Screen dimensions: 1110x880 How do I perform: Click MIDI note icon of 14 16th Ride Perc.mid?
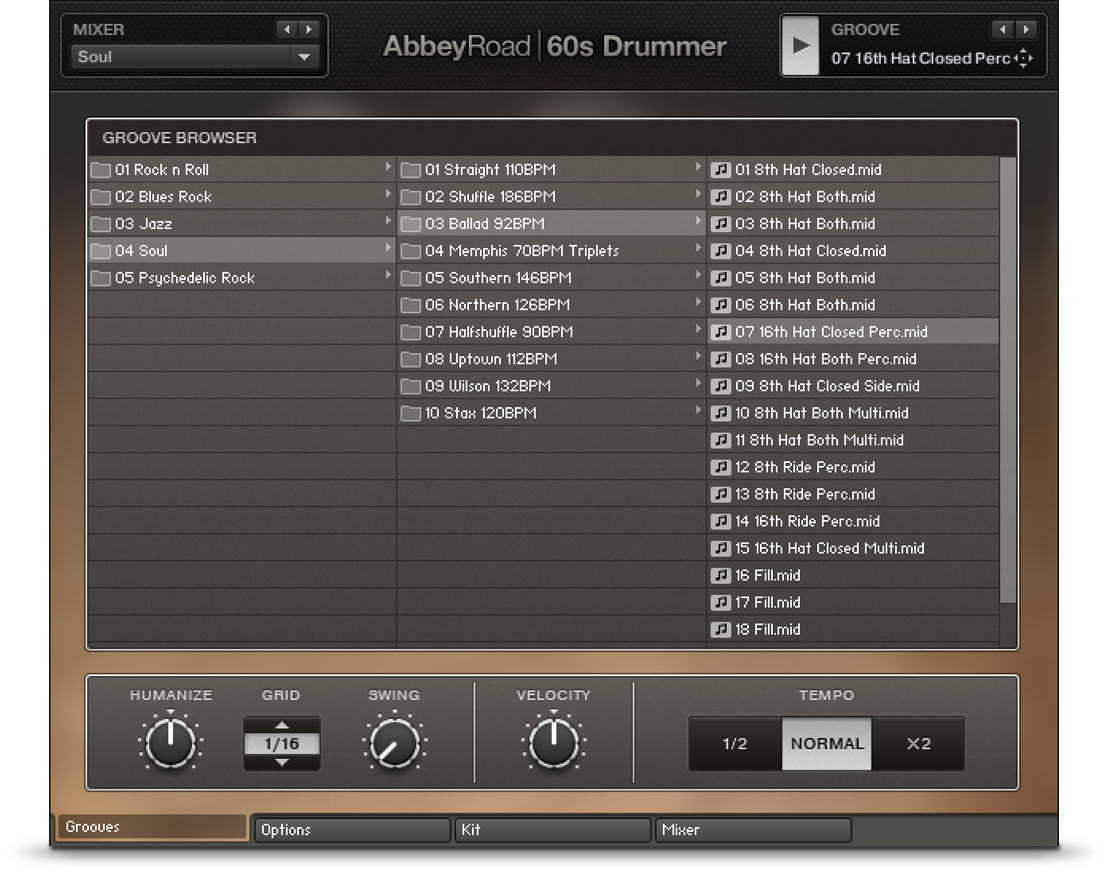pyautogui.click(x=721, y=521)
